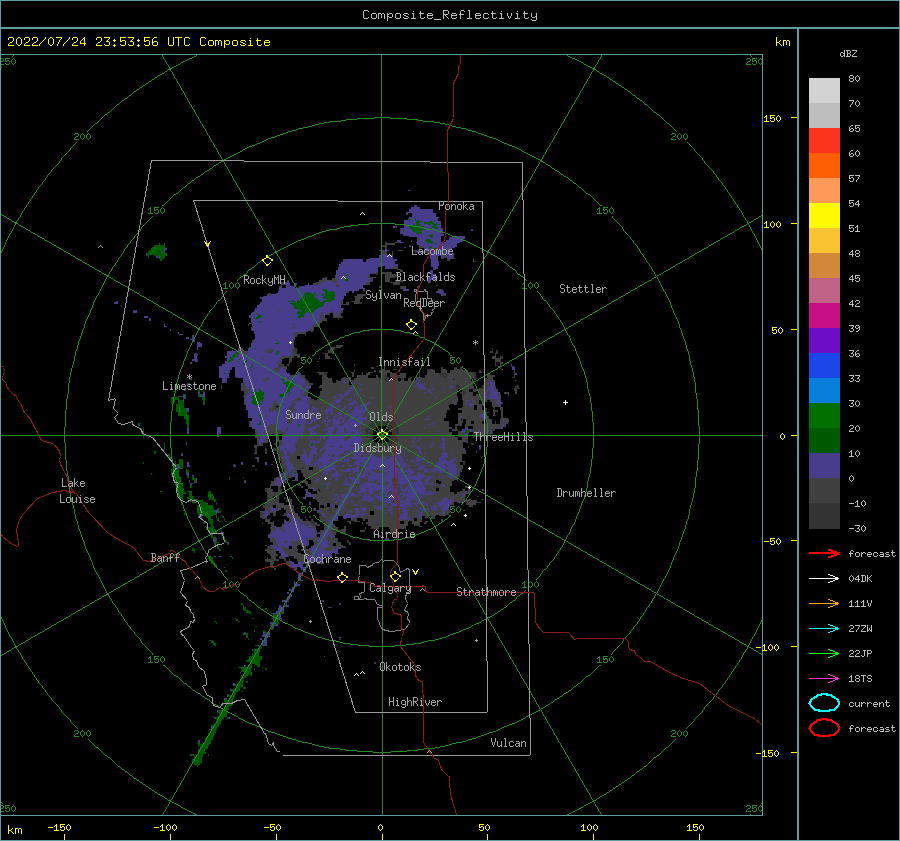Click the 65 dBZ red swatch
Screen dimensions: 900x841
coord(824,140)
